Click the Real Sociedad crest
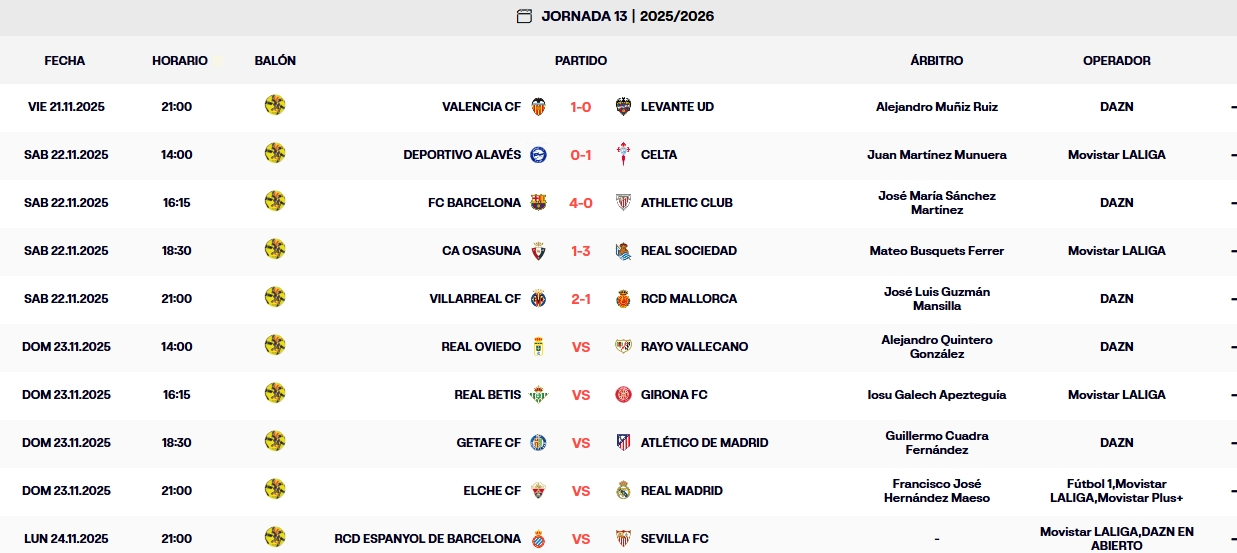 point(623,251)
